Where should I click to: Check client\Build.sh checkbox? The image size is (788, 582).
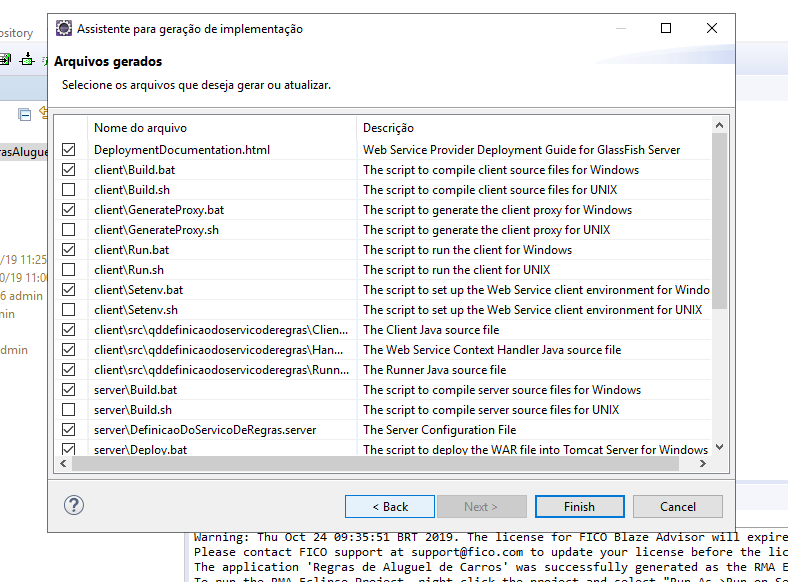click(x=69, y=190)
